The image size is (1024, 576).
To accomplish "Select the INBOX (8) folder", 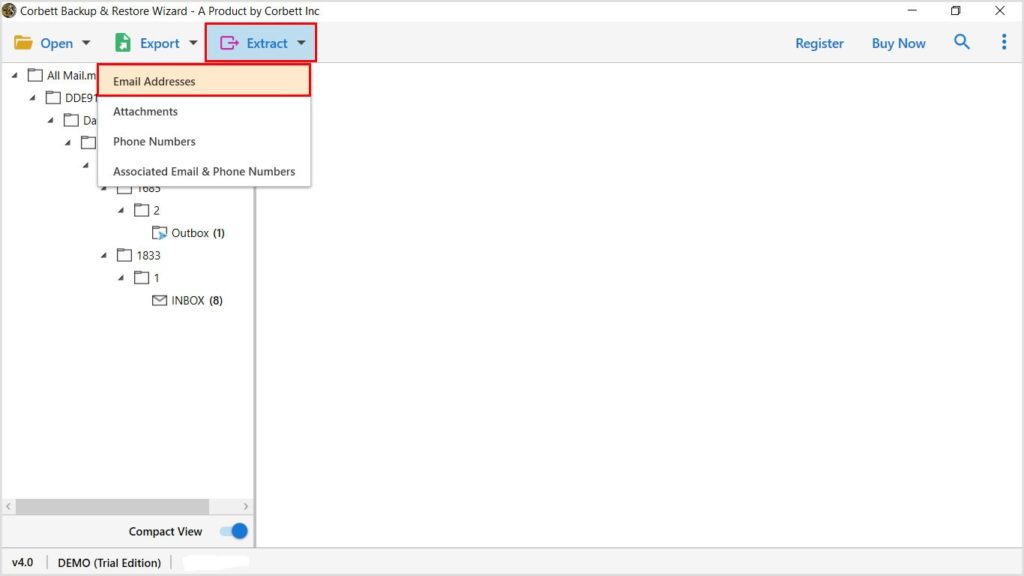I will pyautogui.click(x=197, y=300).
